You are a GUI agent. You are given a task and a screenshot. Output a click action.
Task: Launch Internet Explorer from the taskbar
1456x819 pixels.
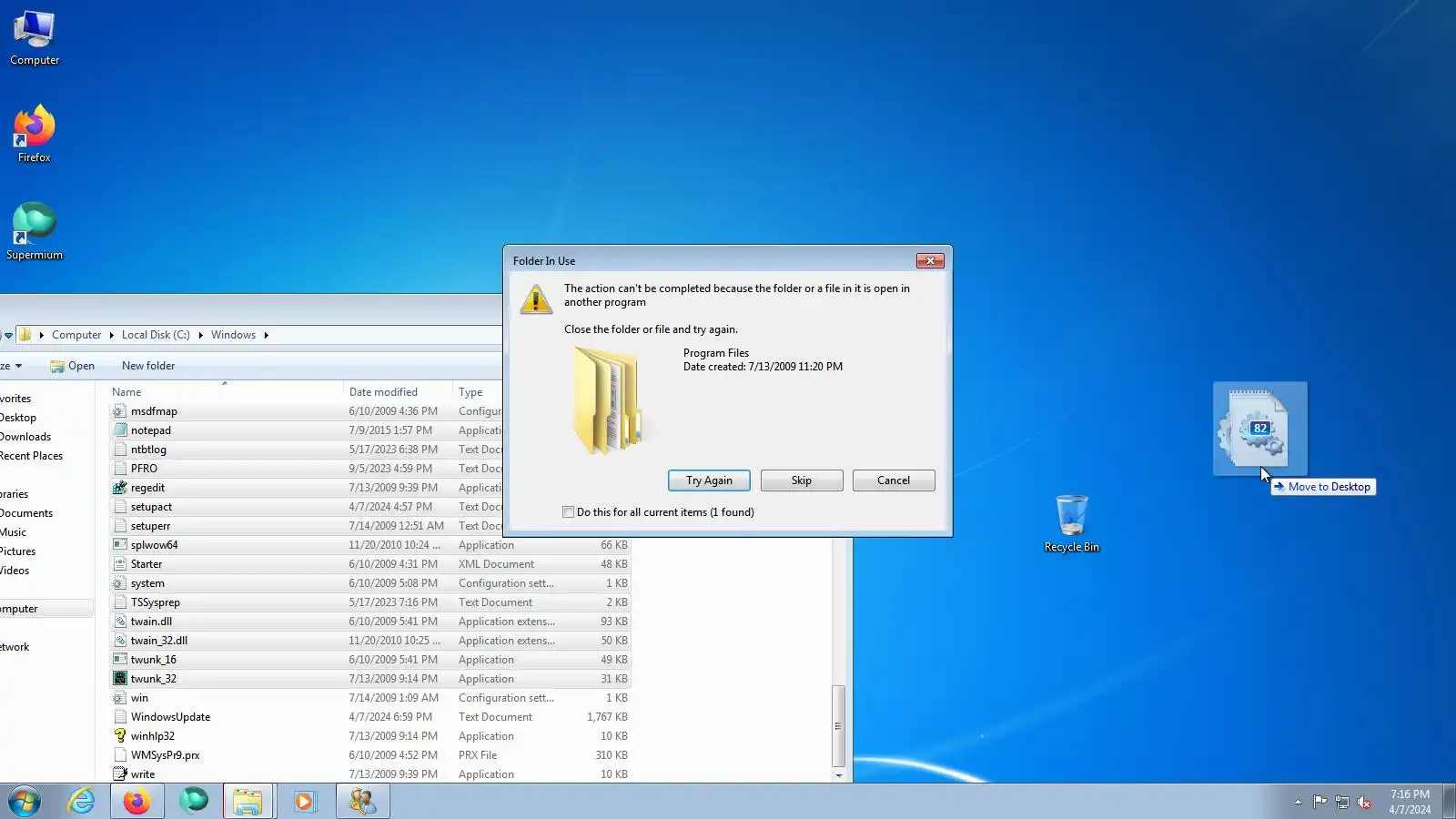pos(82,802)
